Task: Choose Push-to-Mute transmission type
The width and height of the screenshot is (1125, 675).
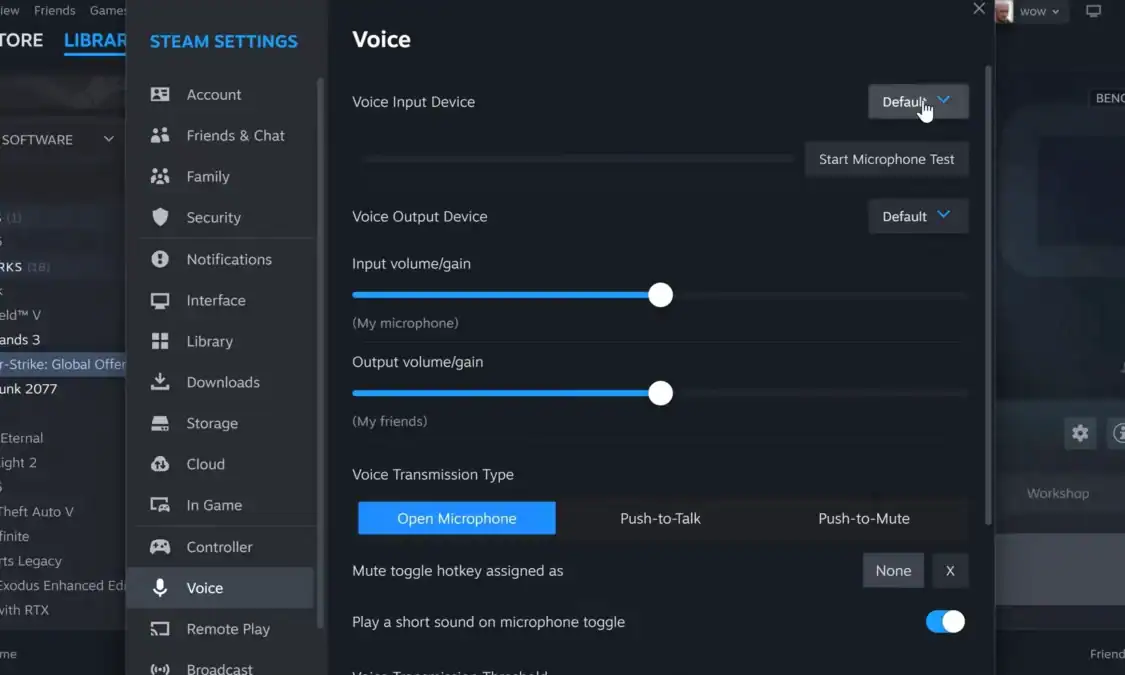Action: pyautogui.click(x=864, y=518)
